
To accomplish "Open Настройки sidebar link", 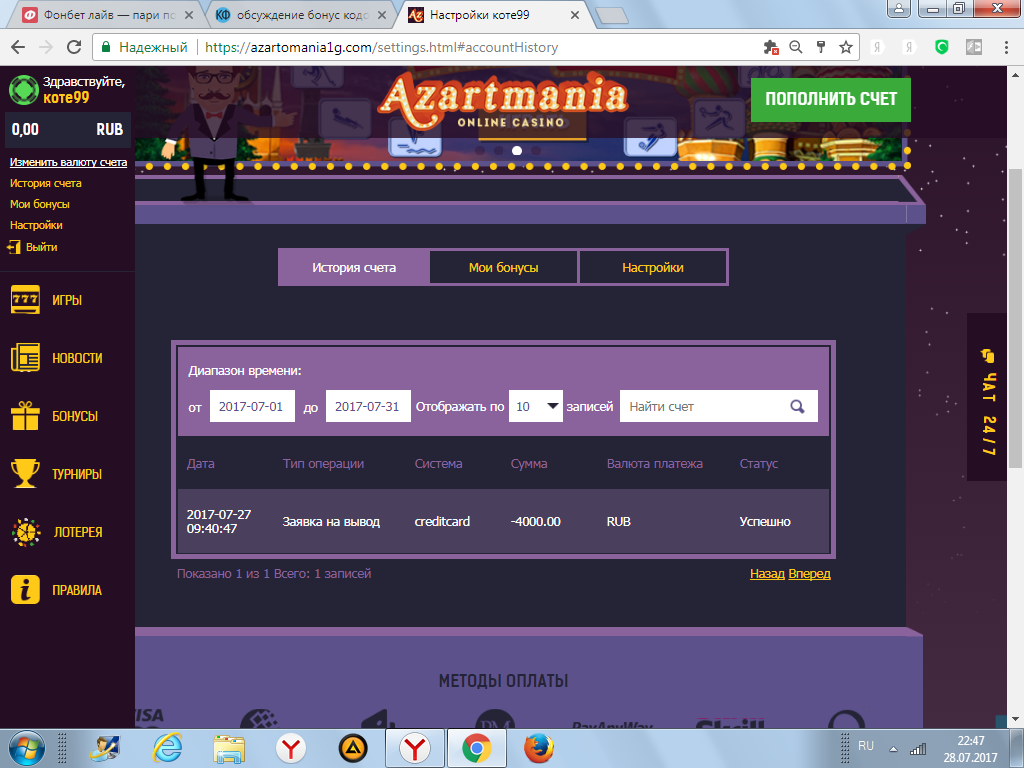I will [x=36, y=225].
